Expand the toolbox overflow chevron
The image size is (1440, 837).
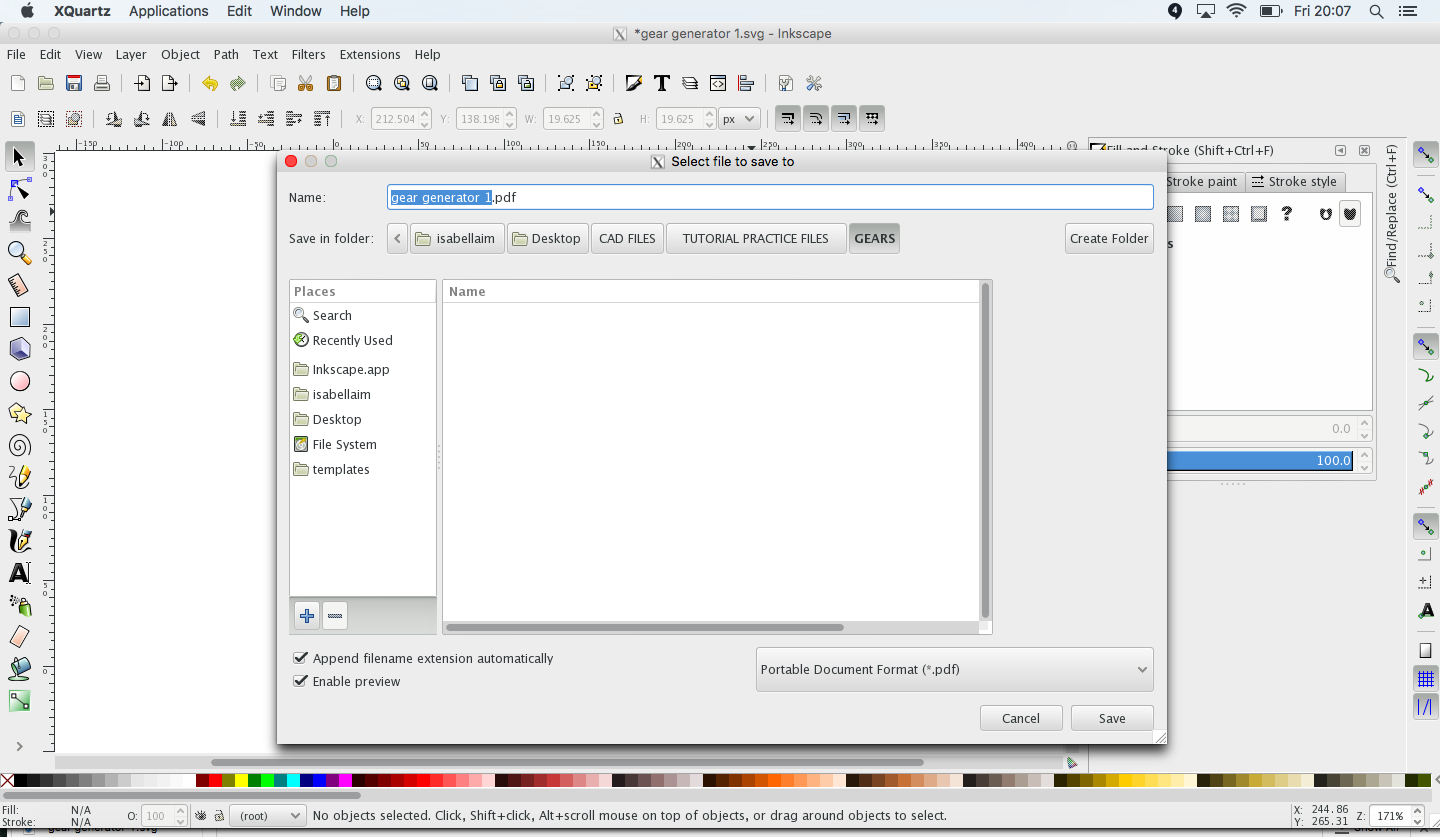tap(19, 746)
